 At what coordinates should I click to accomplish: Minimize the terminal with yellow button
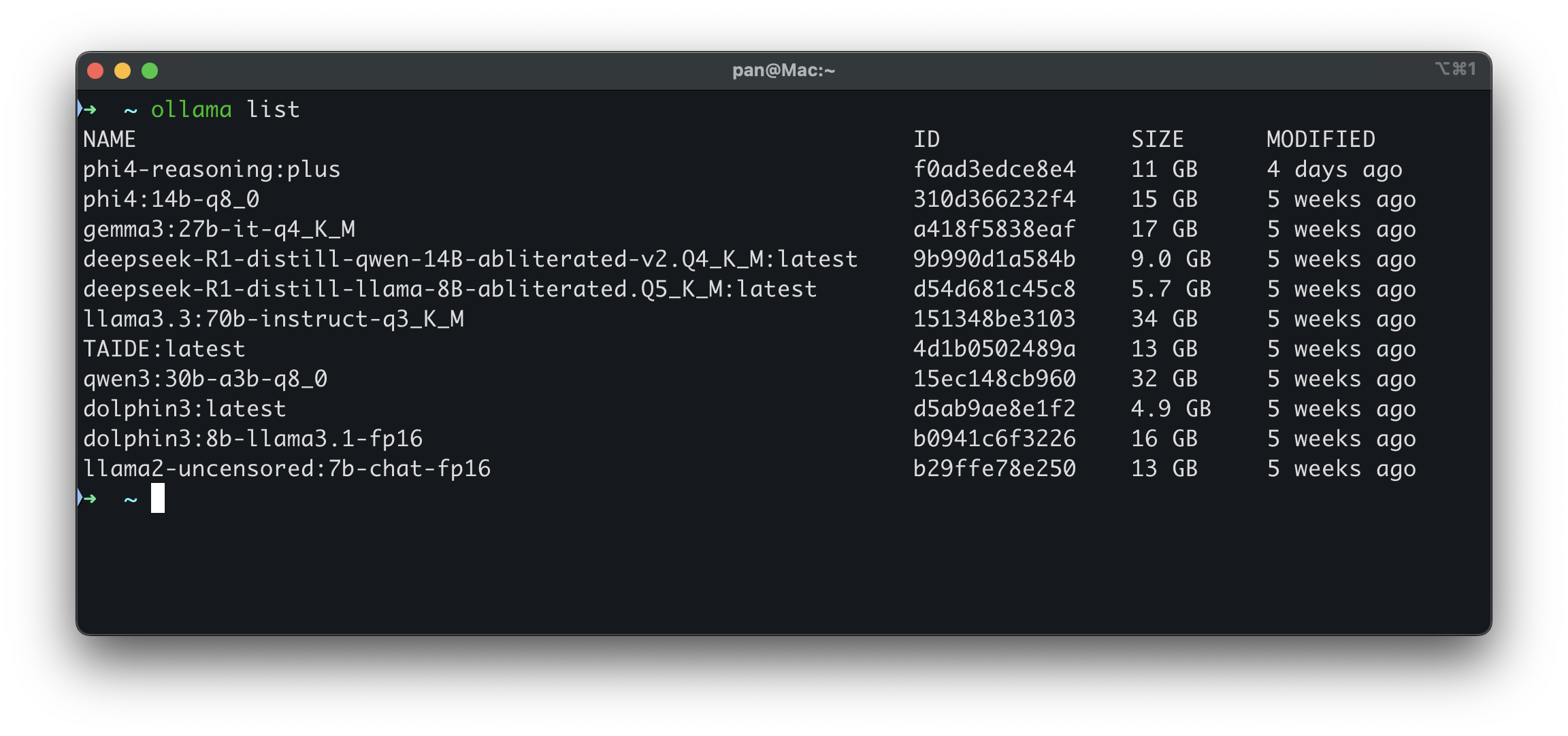[x=122, y=71]
